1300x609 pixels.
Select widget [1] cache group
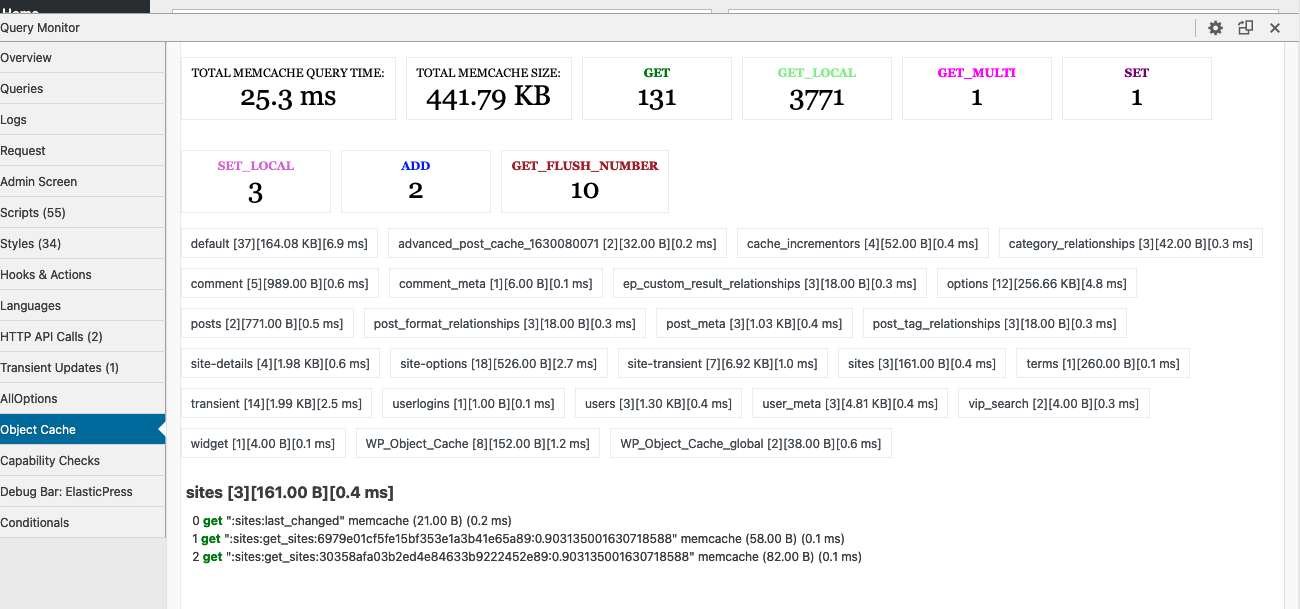[263, 443]
